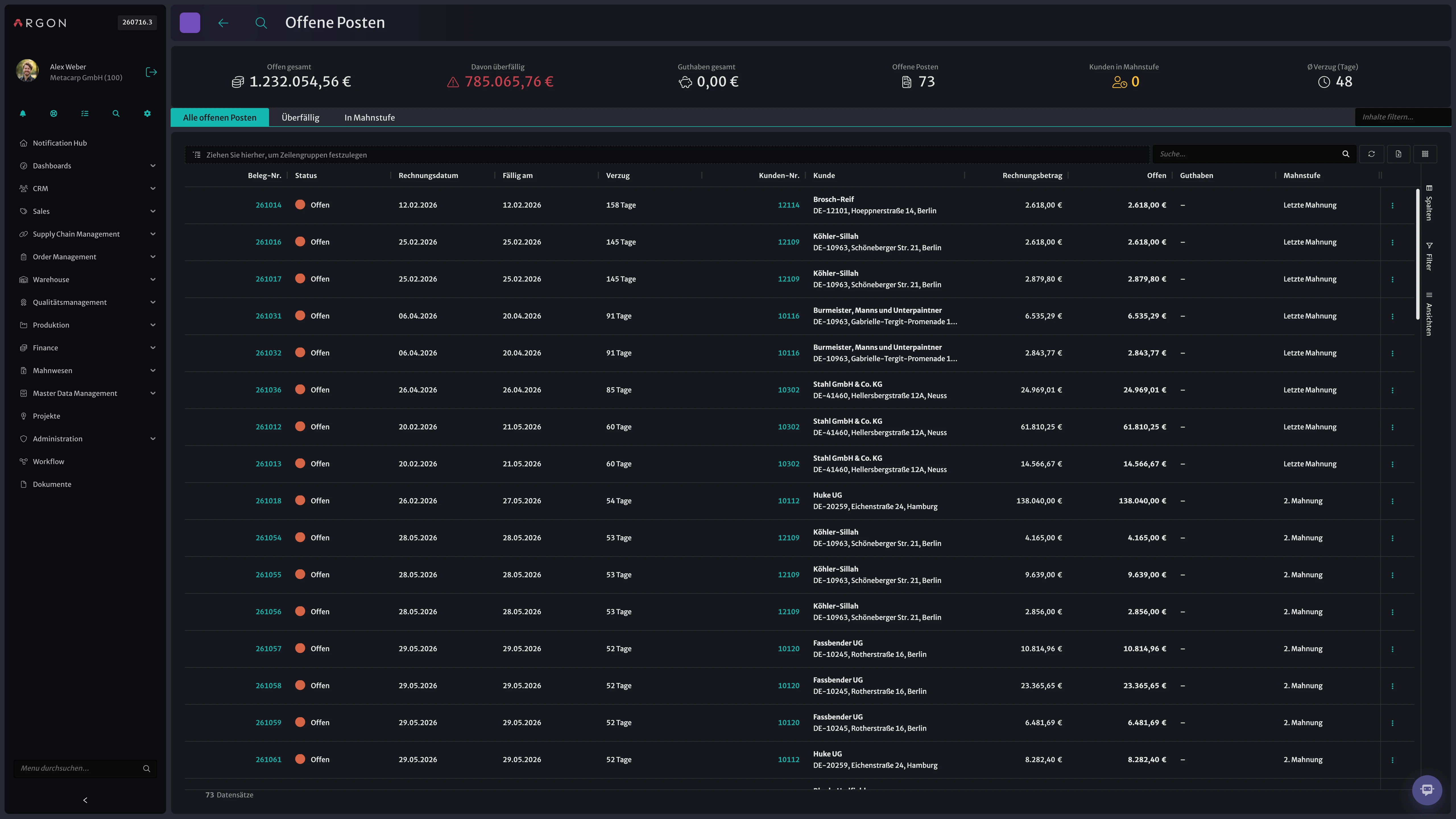Image resolution: width=1456 pixels, height=819 pixels.
Task: Sort by the Mahnstufe column header
Action: [1302, 175]
